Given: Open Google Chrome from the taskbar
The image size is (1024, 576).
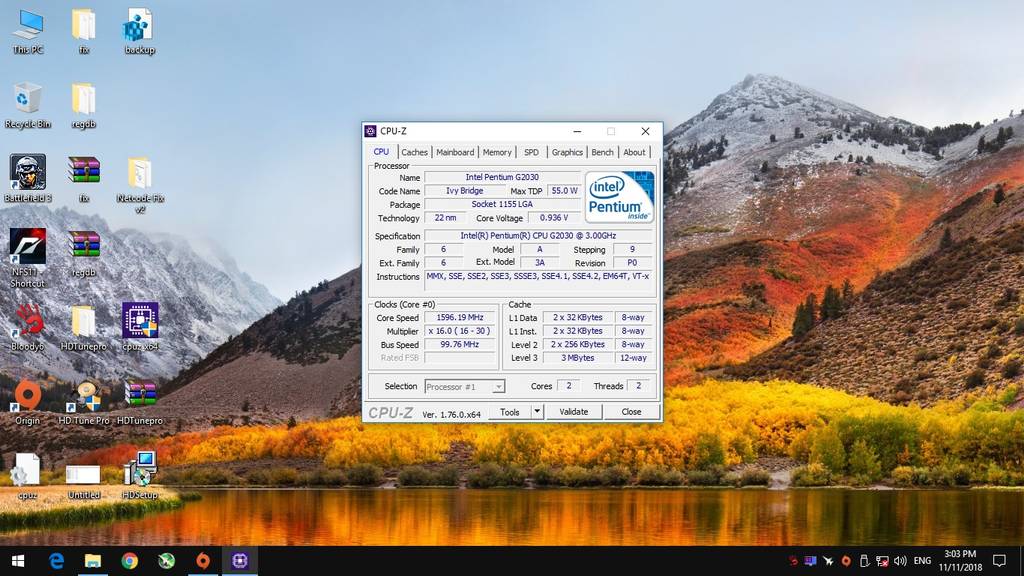Looking at the screenshot, I should tap(130, 561).
